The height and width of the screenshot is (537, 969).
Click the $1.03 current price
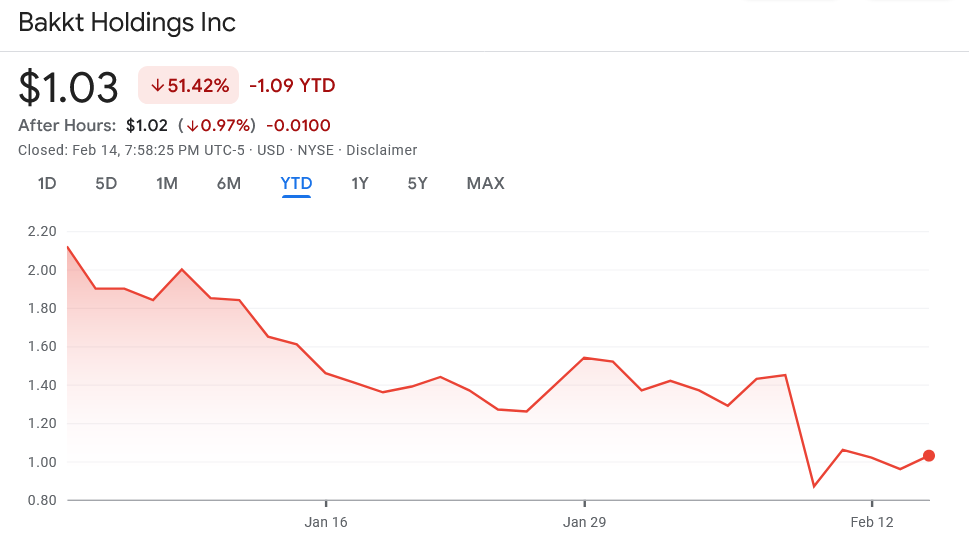(x=69, y=87)
